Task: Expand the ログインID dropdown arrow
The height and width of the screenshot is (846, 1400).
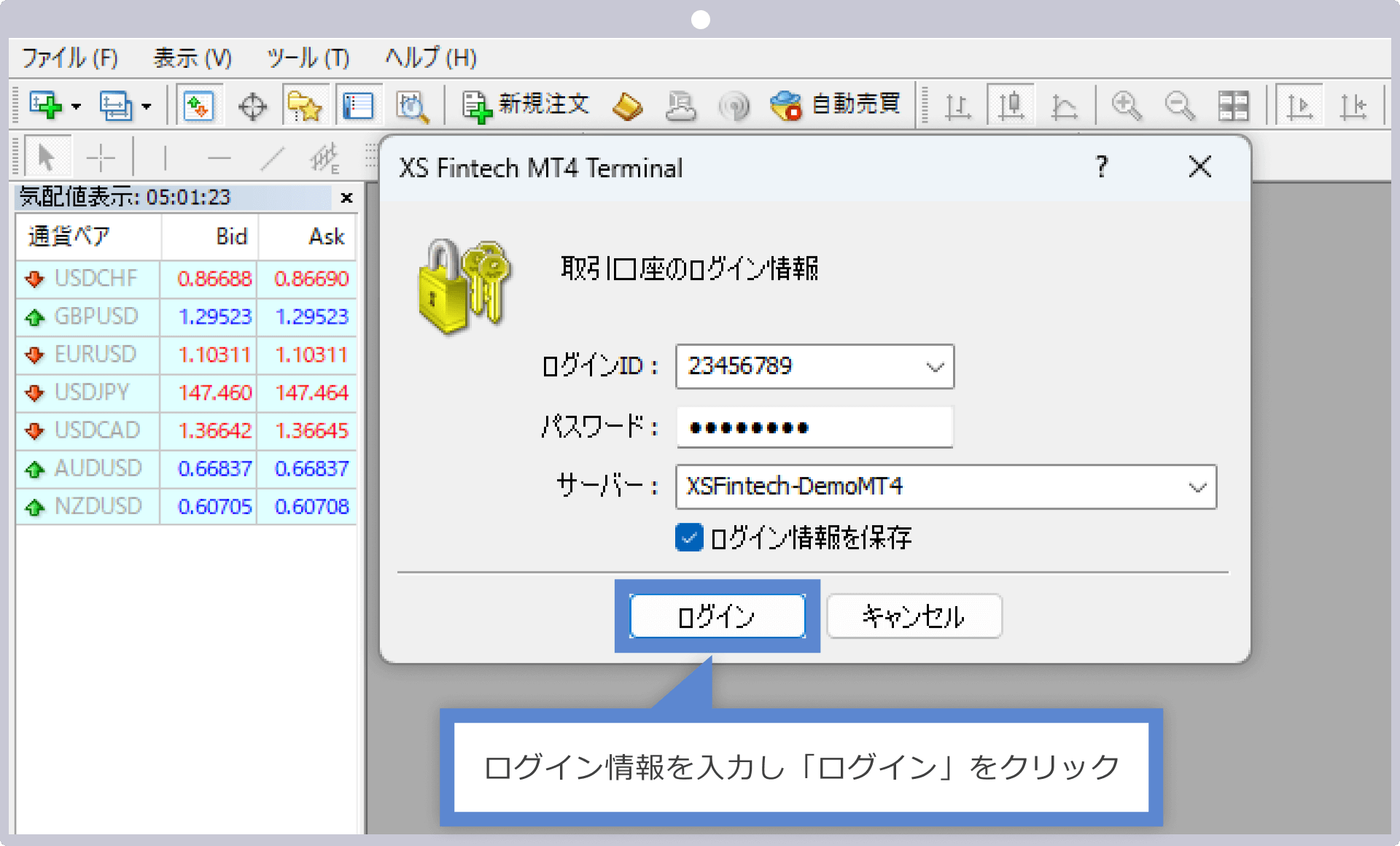Action: 935,367
